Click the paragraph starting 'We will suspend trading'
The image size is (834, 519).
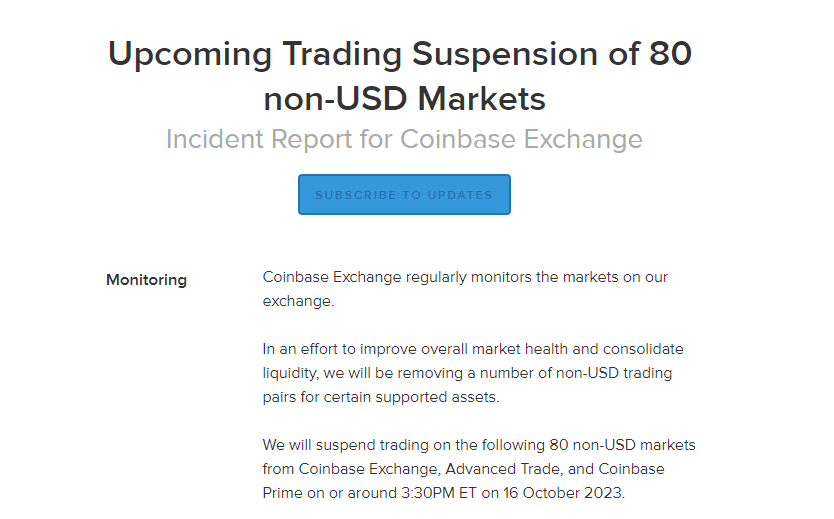[479, 468]
